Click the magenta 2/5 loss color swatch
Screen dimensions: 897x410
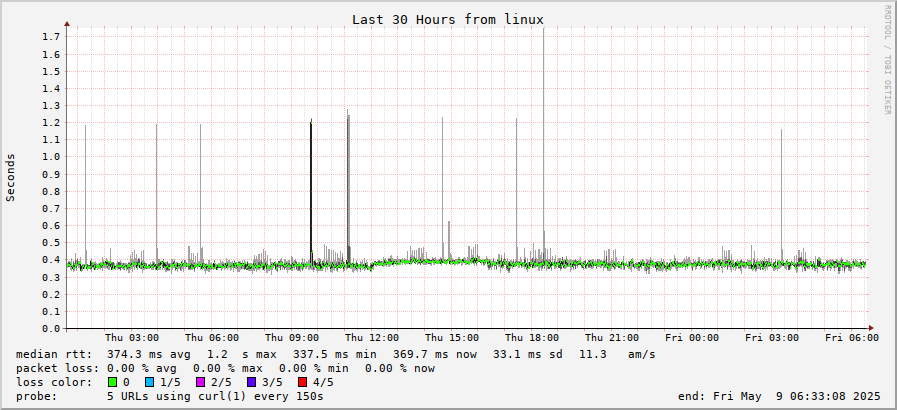click(201, 382)
